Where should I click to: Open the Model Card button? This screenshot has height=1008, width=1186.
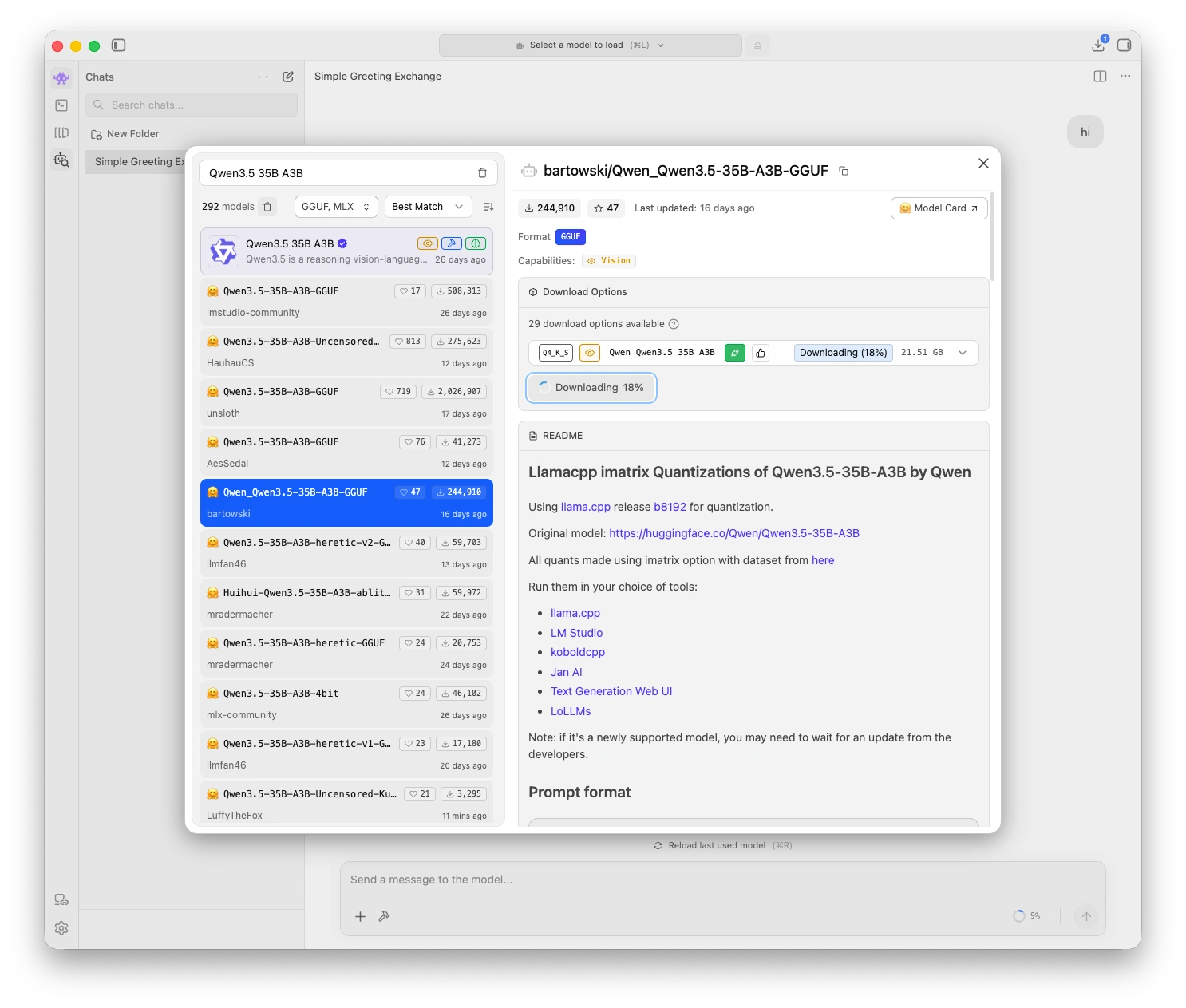point(939,208)
